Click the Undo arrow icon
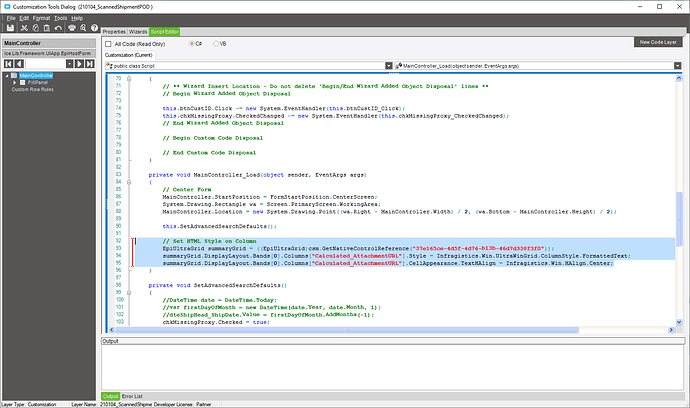690x408 pixels. pos(58,28)
